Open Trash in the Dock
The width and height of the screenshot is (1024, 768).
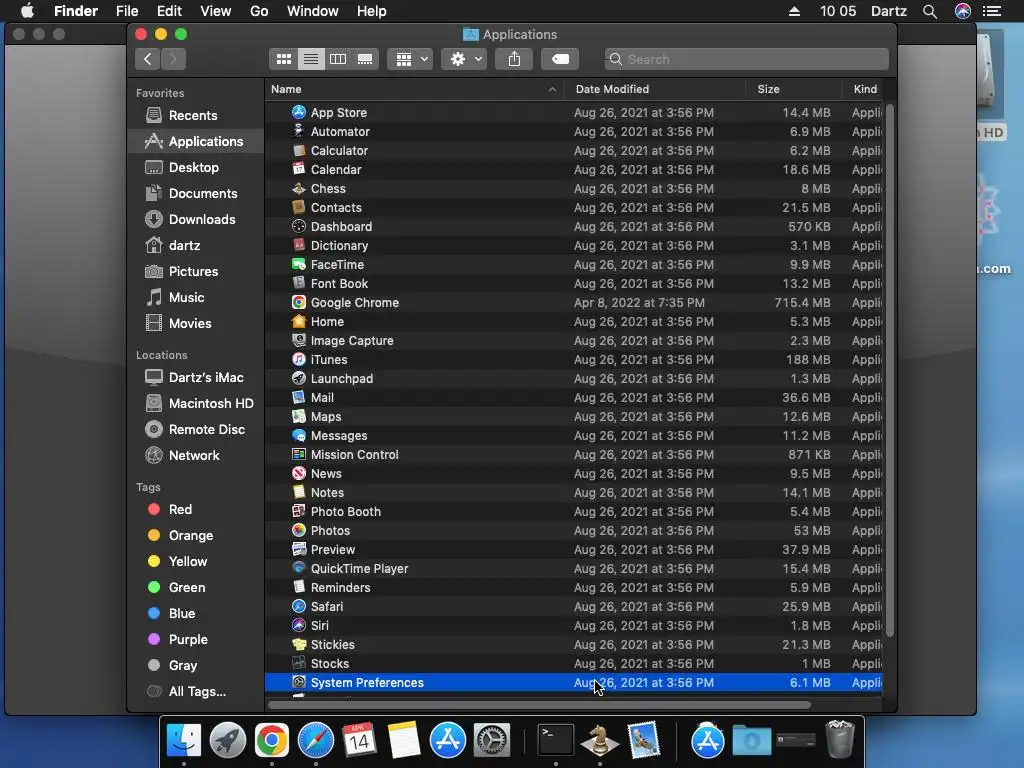(x=840, y=739)
